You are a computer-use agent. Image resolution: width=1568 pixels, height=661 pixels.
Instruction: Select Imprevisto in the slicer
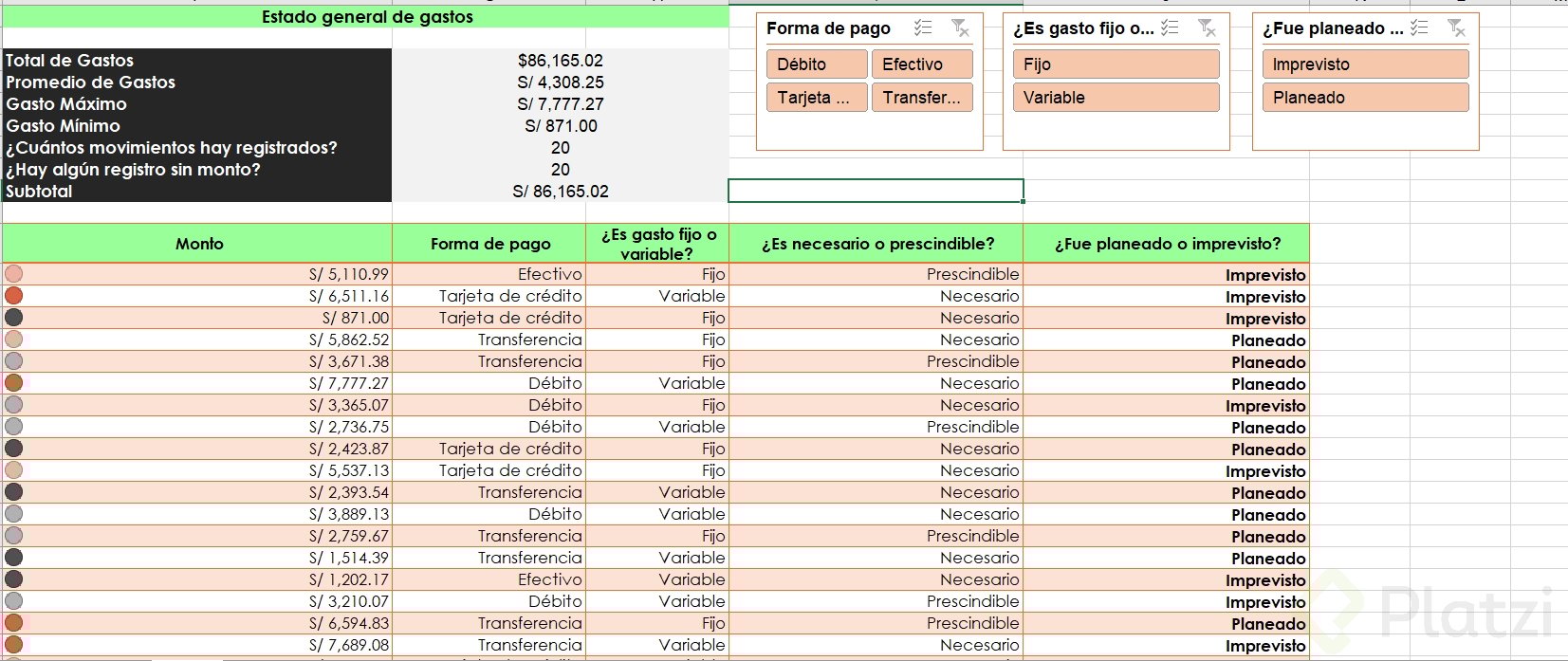[1365, 64]
